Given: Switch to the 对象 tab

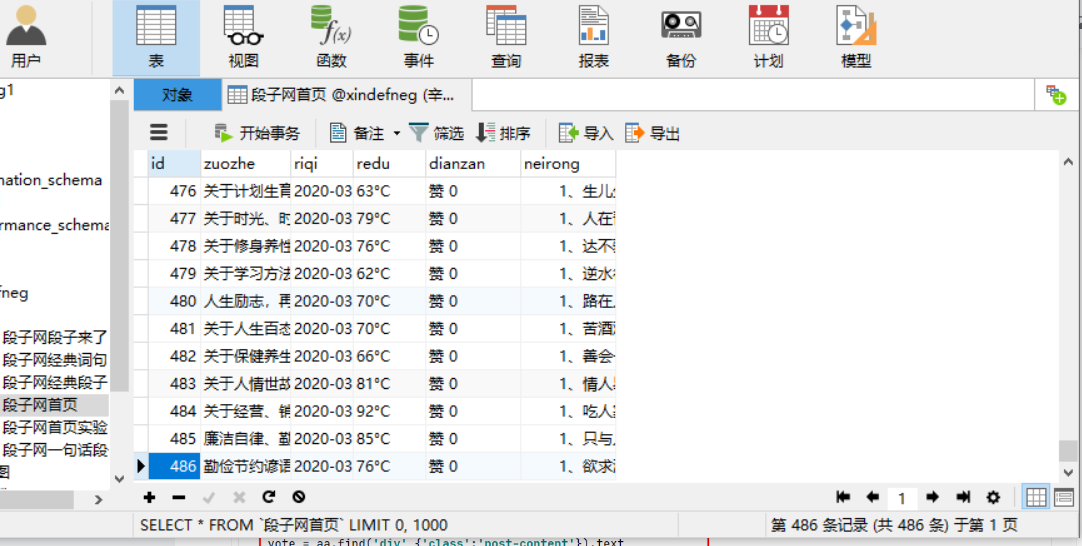Looking at the screenshot, I should [177, 95].
